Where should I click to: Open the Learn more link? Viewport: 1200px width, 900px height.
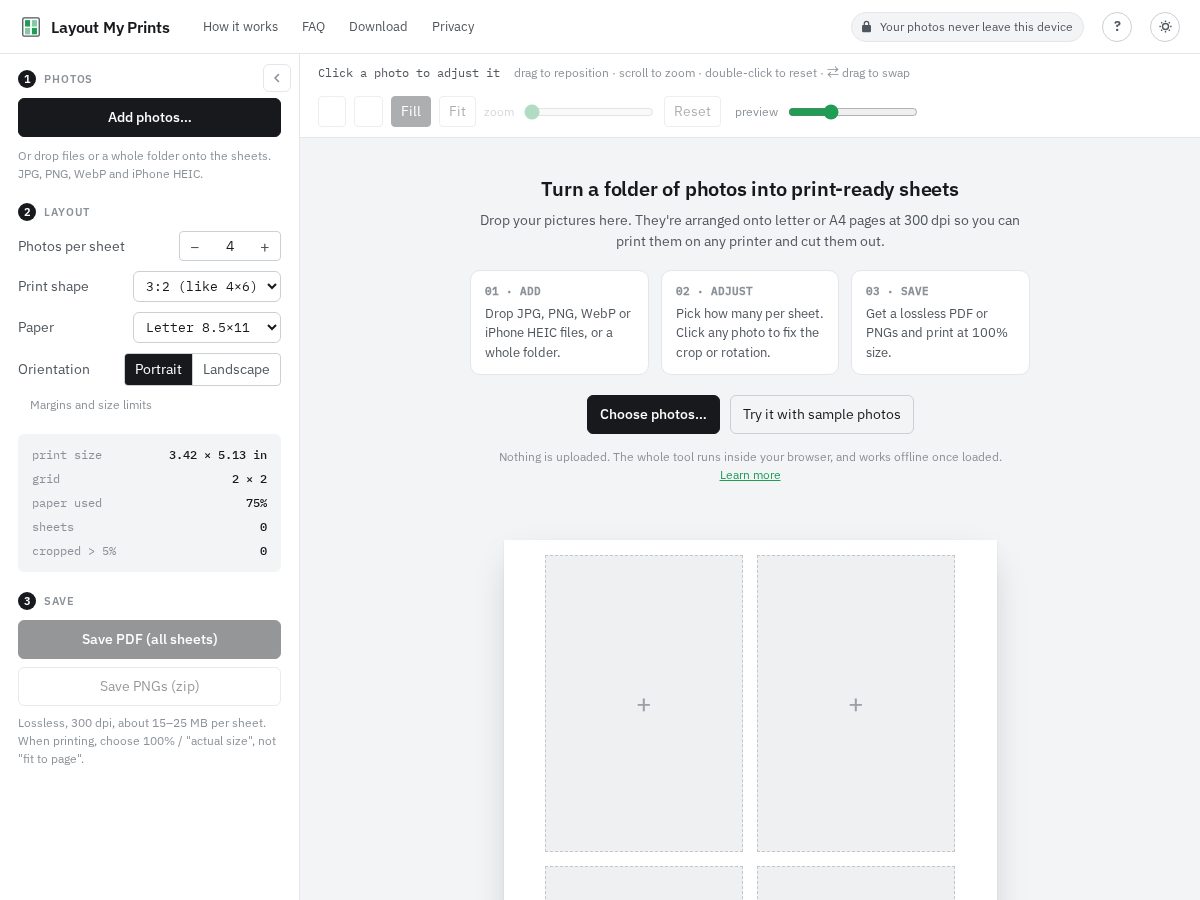click(750, 475)
